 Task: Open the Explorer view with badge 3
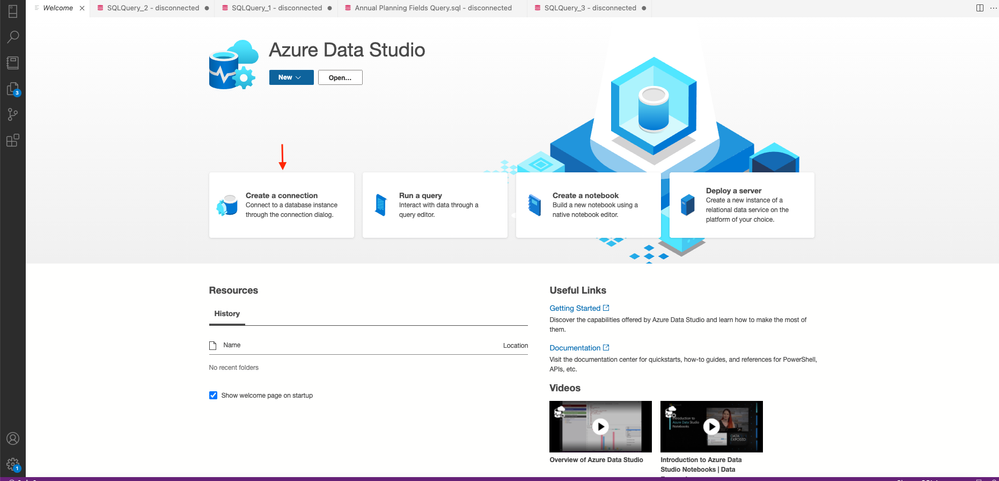pos(13,89)
